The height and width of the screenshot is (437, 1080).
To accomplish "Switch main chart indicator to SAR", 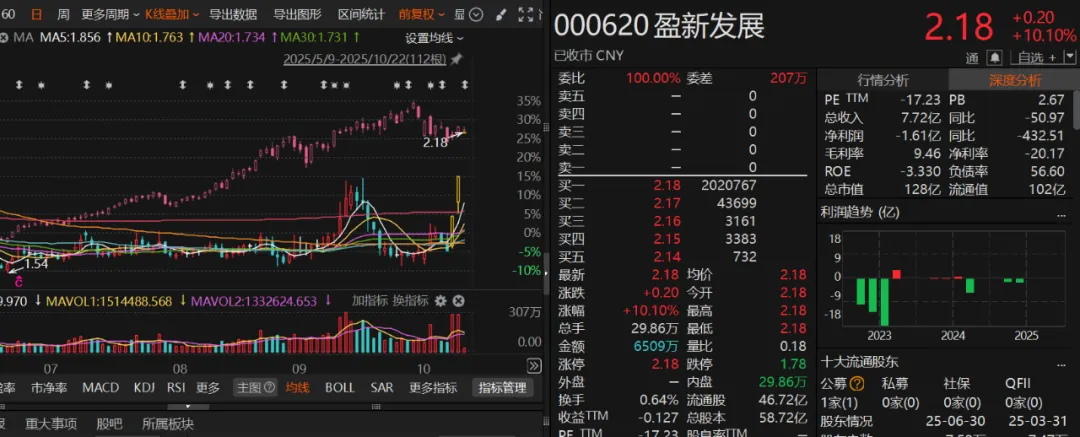I will point(382,387).
